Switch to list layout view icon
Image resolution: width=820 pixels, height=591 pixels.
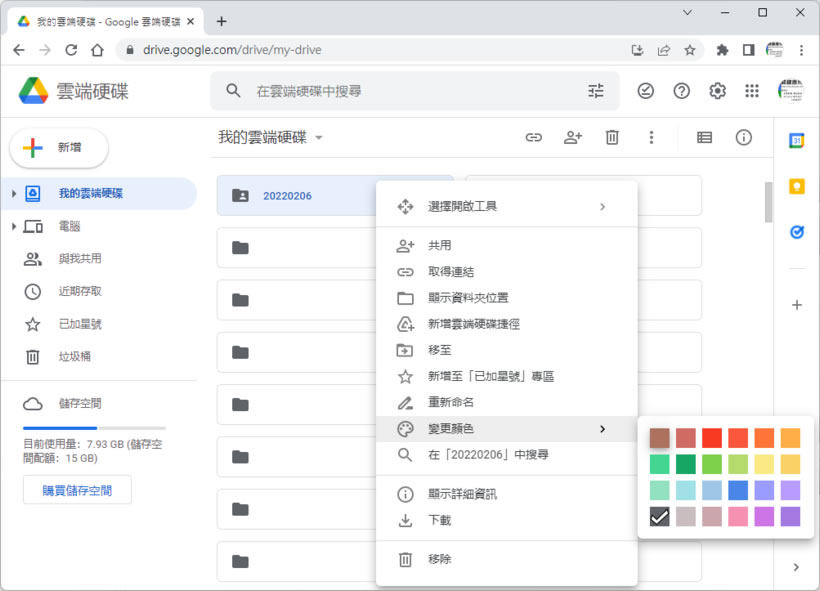click(705, 138)
